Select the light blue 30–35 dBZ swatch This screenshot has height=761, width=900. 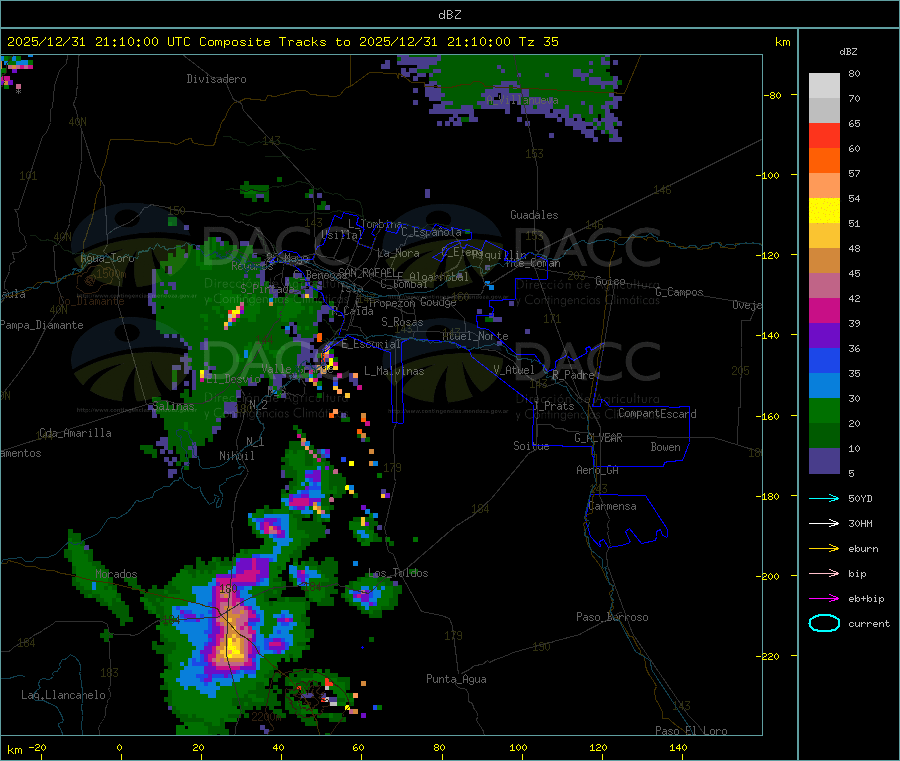point(824,386)
